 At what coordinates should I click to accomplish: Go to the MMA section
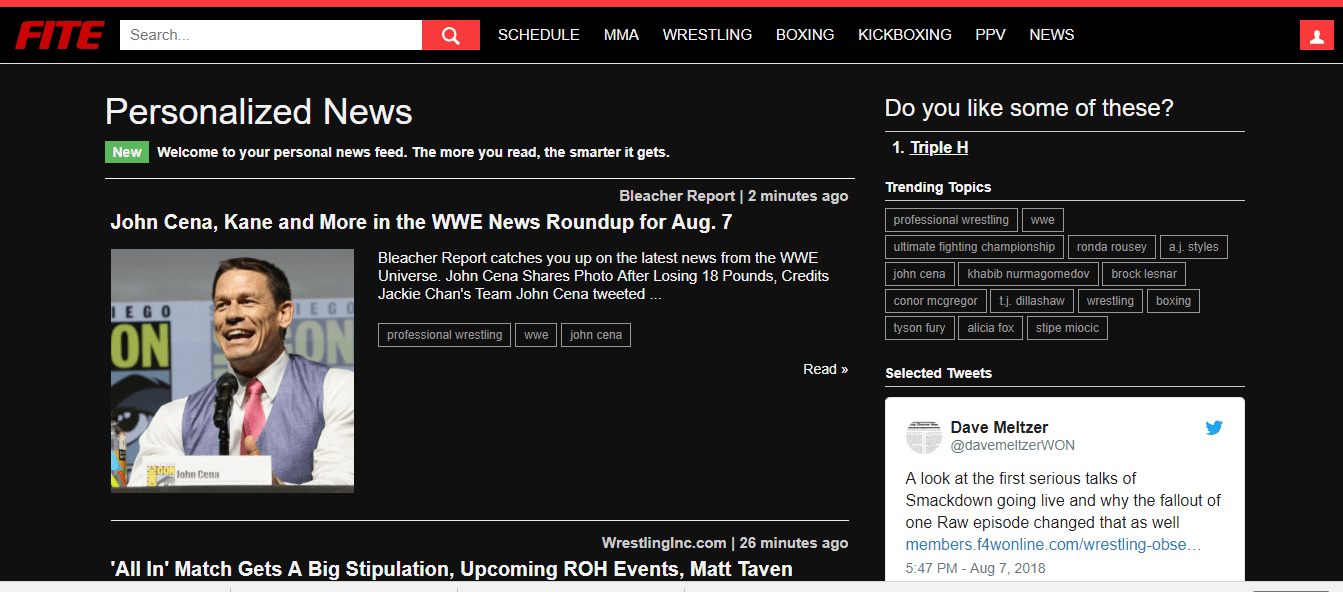pyautogui.click(x=621, y=35)
